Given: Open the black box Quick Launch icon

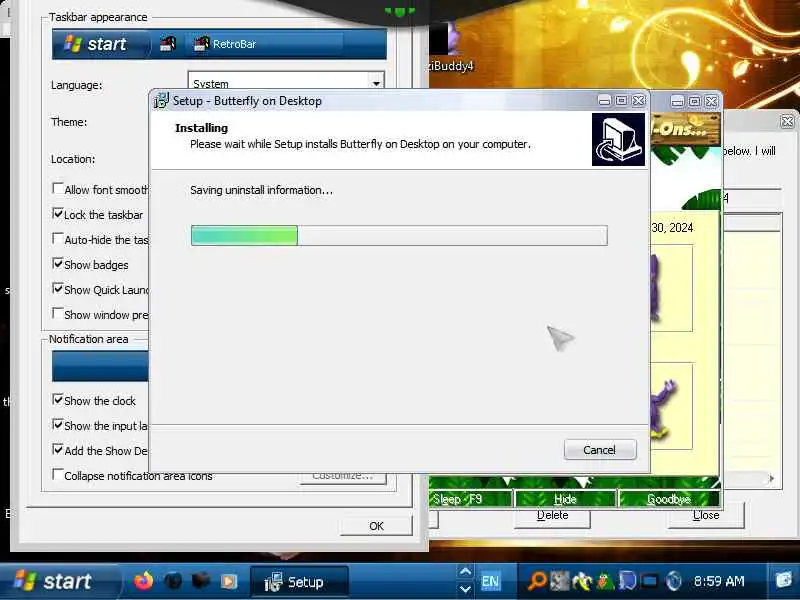Looking at the screenshot, I should pos(201,581).
